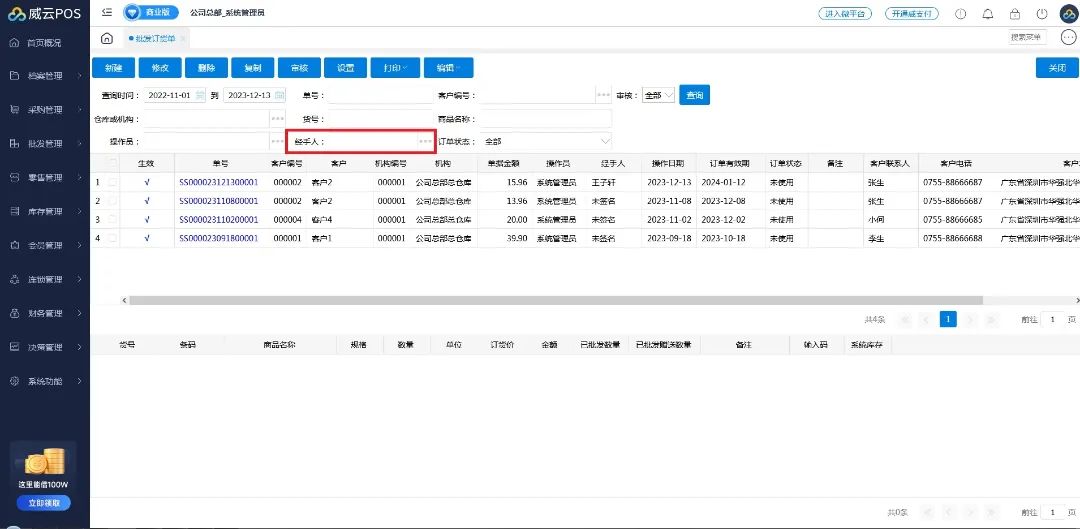
Task: Expand 批发管理 in the left sidebar
Action: tap(45, 144)
